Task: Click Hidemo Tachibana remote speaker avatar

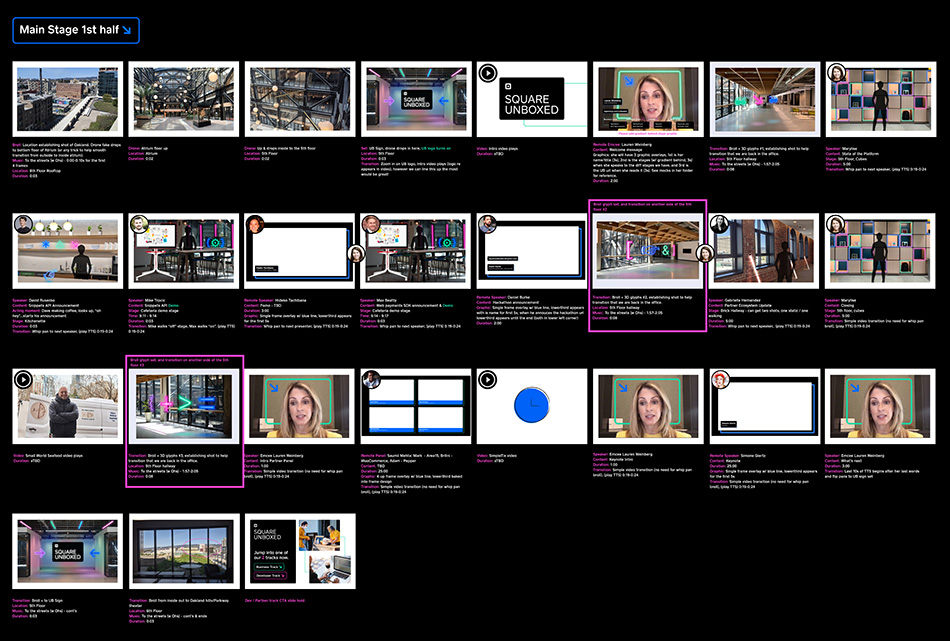Action: click(x=255, y=225)
